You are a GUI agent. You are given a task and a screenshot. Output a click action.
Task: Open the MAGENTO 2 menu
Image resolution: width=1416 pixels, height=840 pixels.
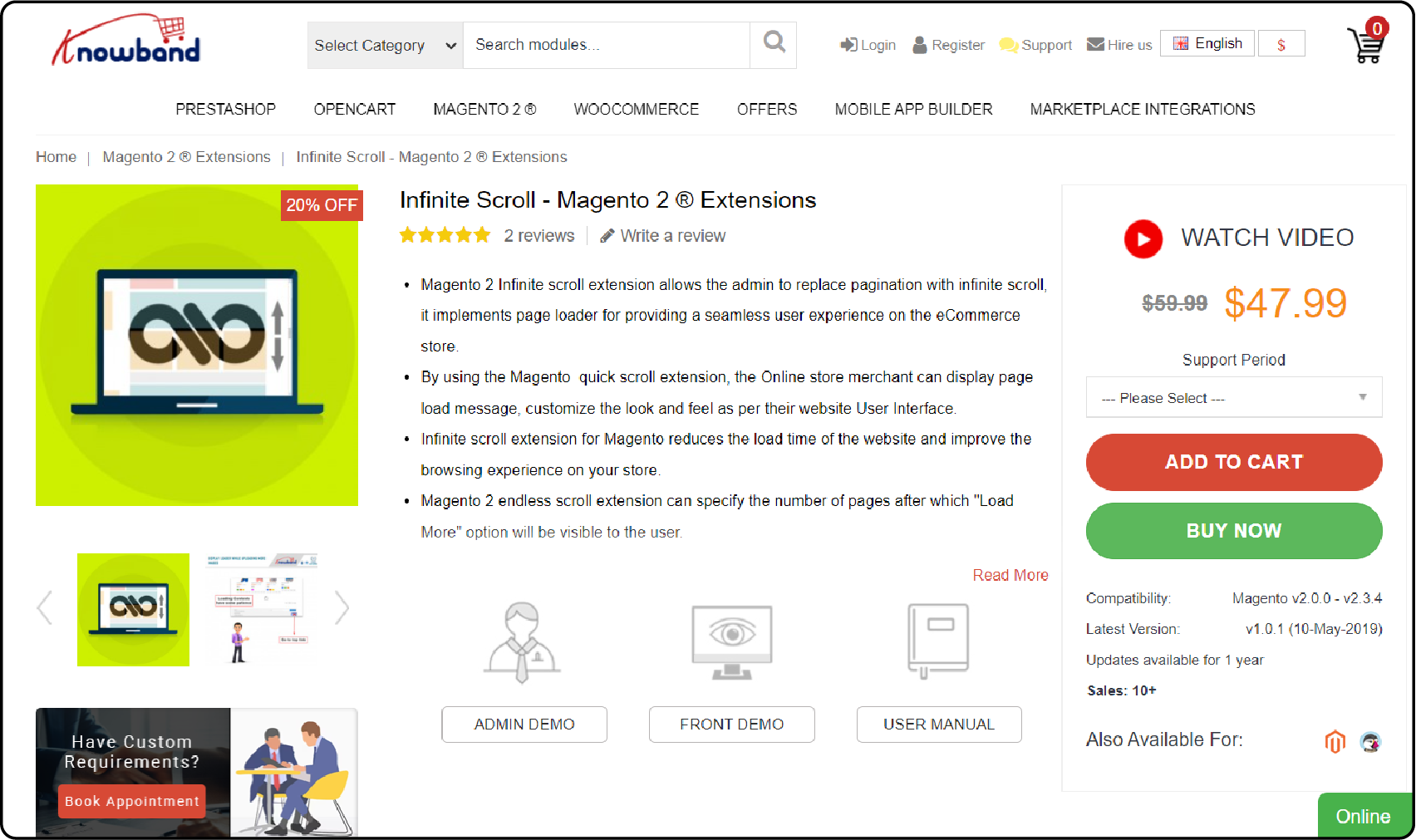click(x=484, y=109)
